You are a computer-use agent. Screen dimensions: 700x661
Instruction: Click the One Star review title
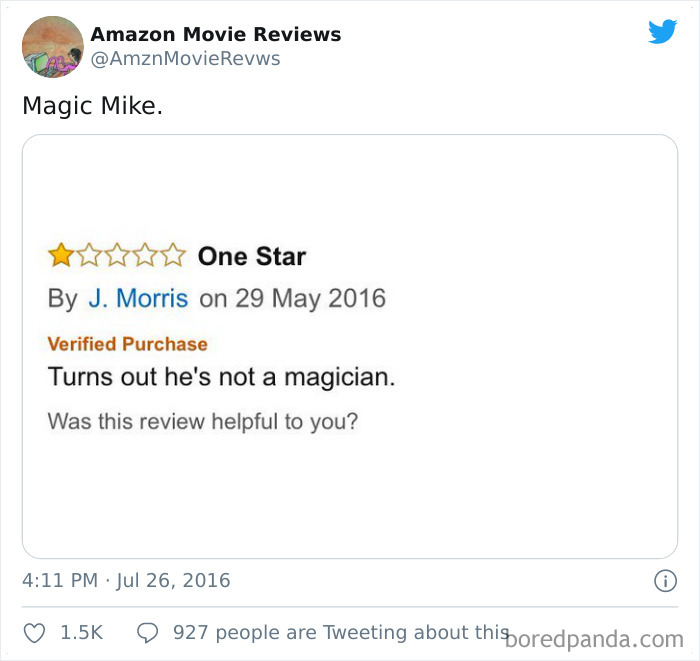[x=252, y=256]
